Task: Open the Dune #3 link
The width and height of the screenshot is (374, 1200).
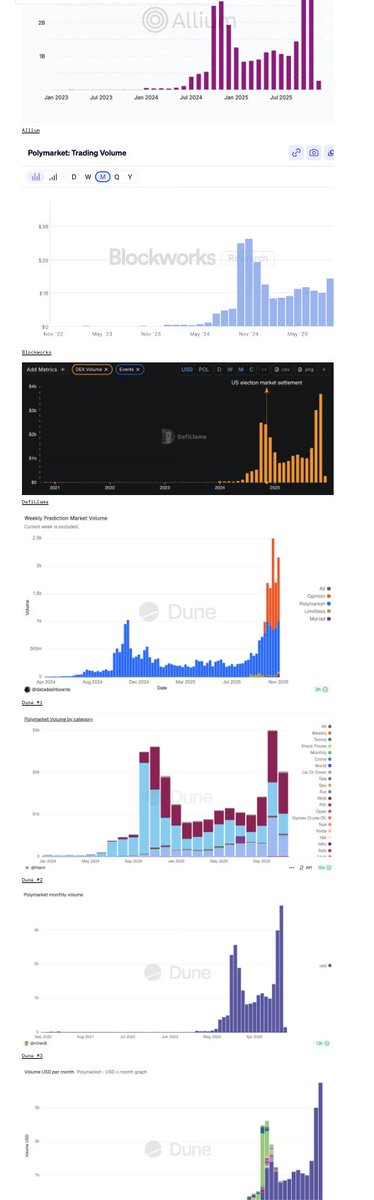Action: point(32,1055)
